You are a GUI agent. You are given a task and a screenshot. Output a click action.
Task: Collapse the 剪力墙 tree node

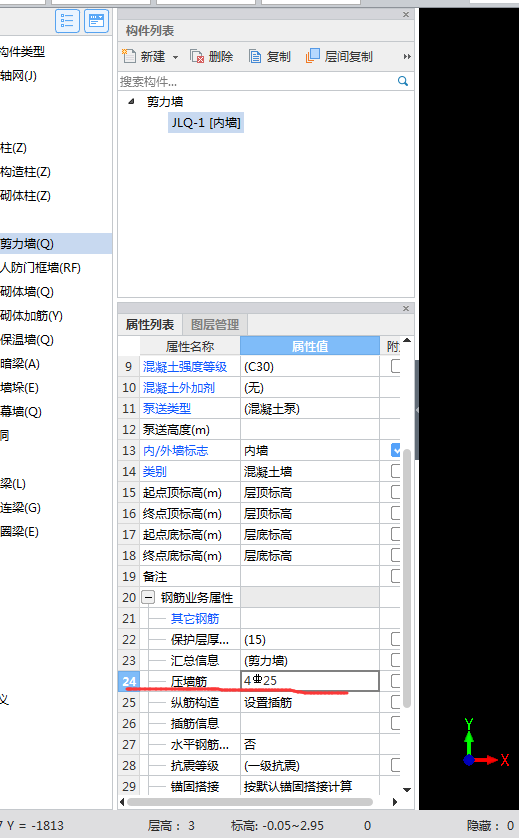click(x=131, y=102)
